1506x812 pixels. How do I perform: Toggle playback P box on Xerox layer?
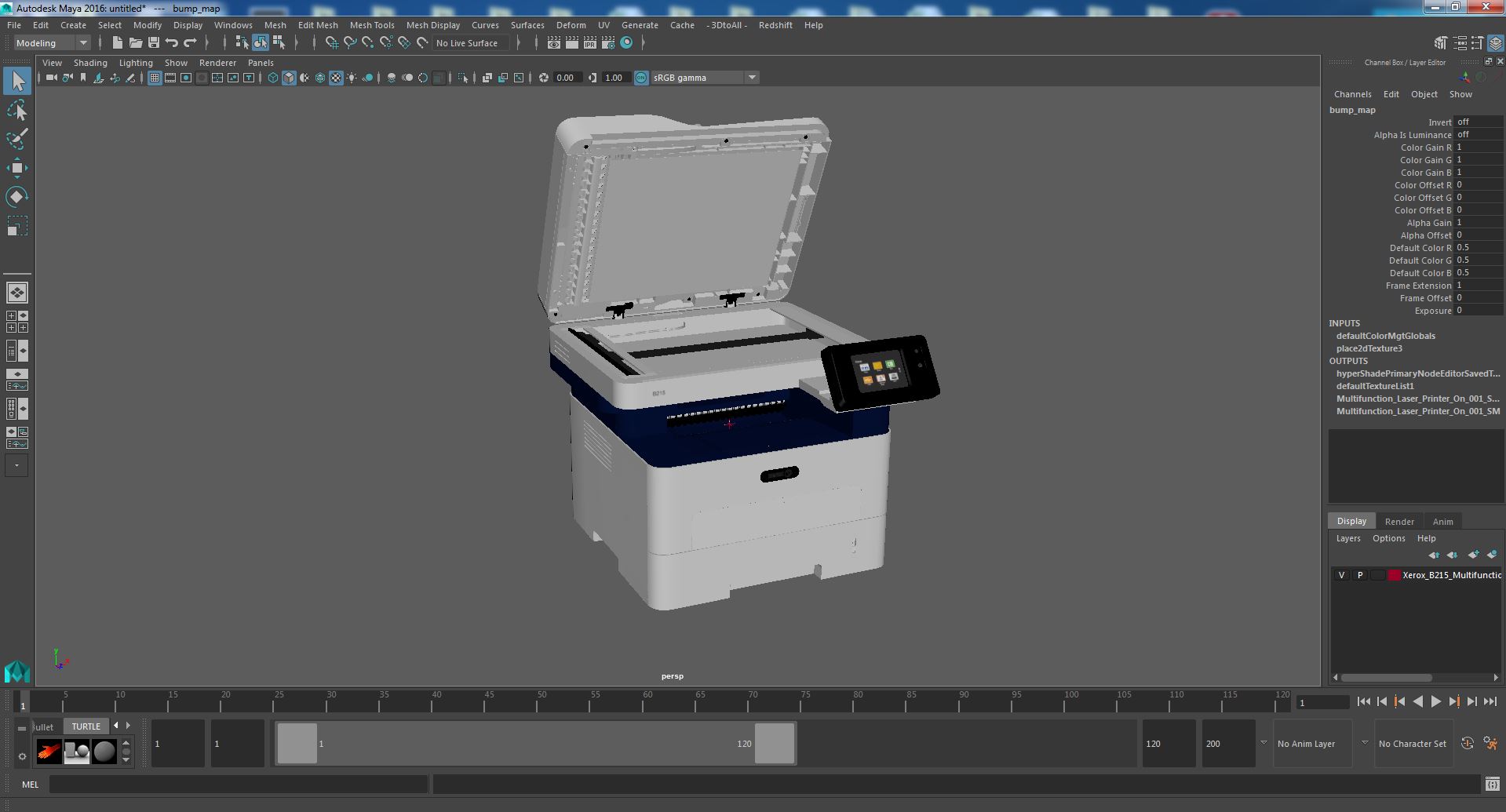pyautogui.click(x=1360, y=575)
